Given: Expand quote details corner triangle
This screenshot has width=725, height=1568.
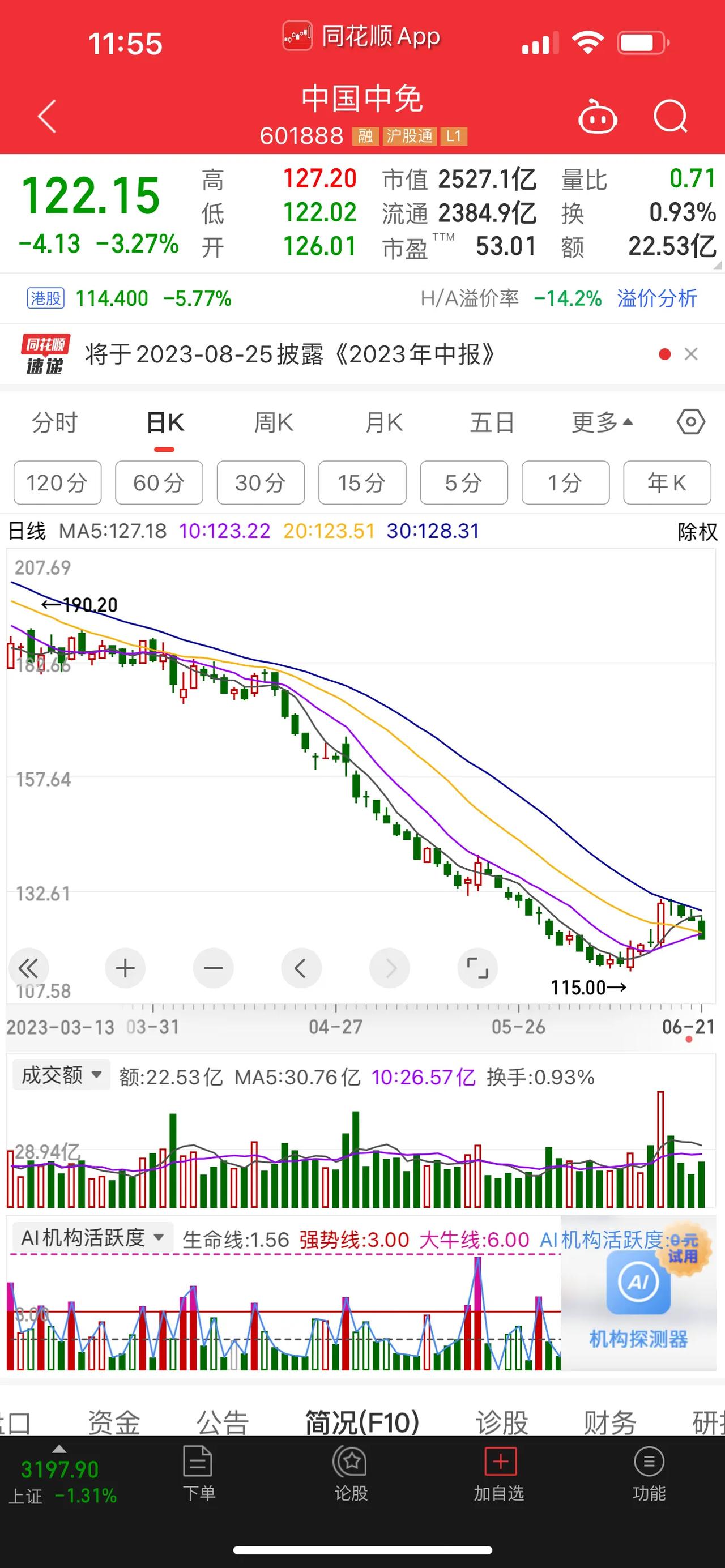Looking at the screenshot, I should [717, 266].
